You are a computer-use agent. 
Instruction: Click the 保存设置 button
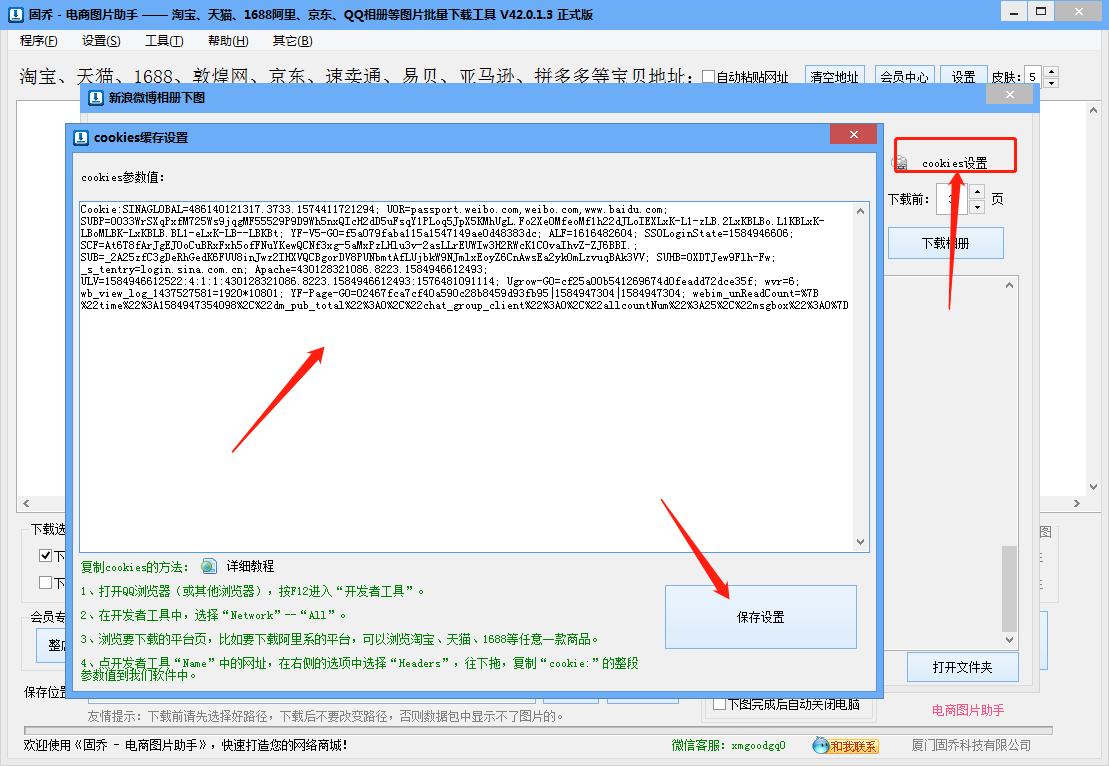[x=760, y=617]
